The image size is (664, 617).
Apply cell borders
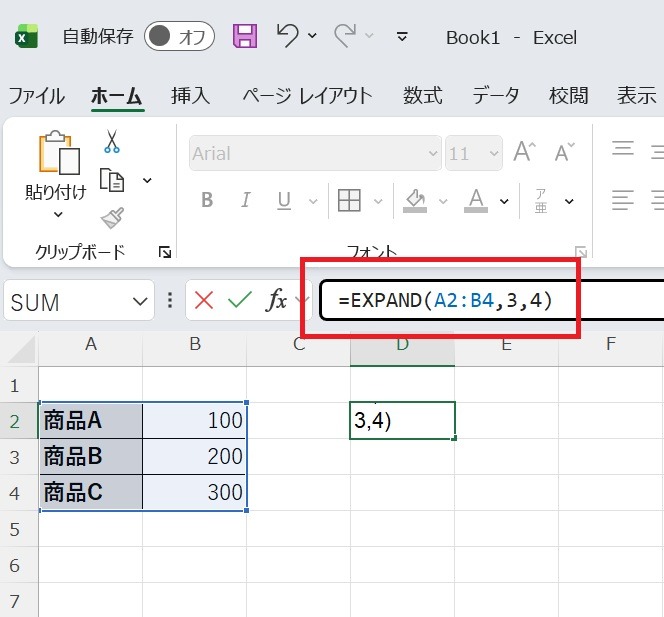click(349, 200)
